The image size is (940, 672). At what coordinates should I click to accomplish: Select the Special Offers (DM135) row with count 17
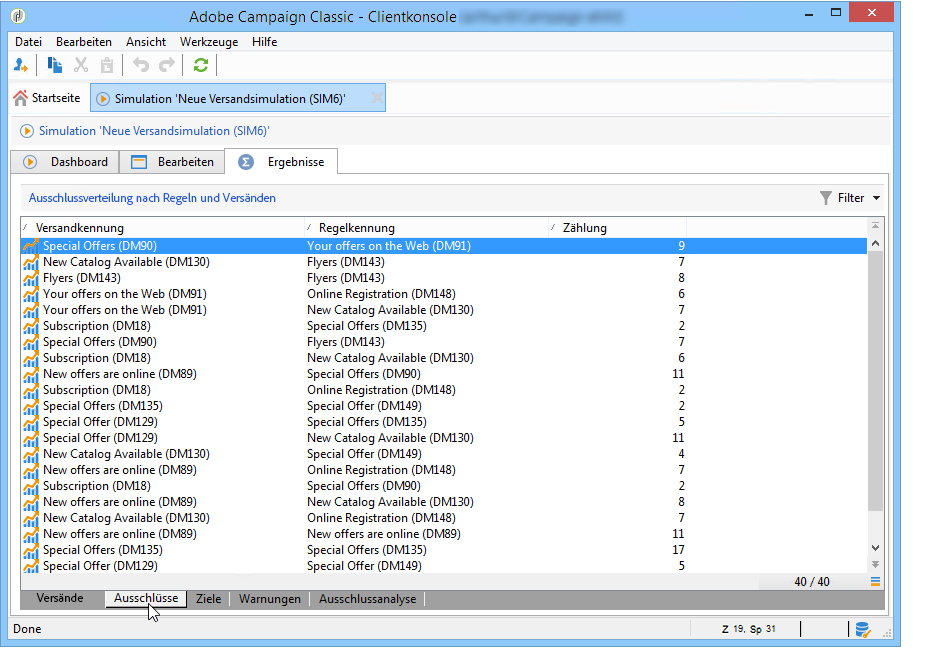(444, 550)
